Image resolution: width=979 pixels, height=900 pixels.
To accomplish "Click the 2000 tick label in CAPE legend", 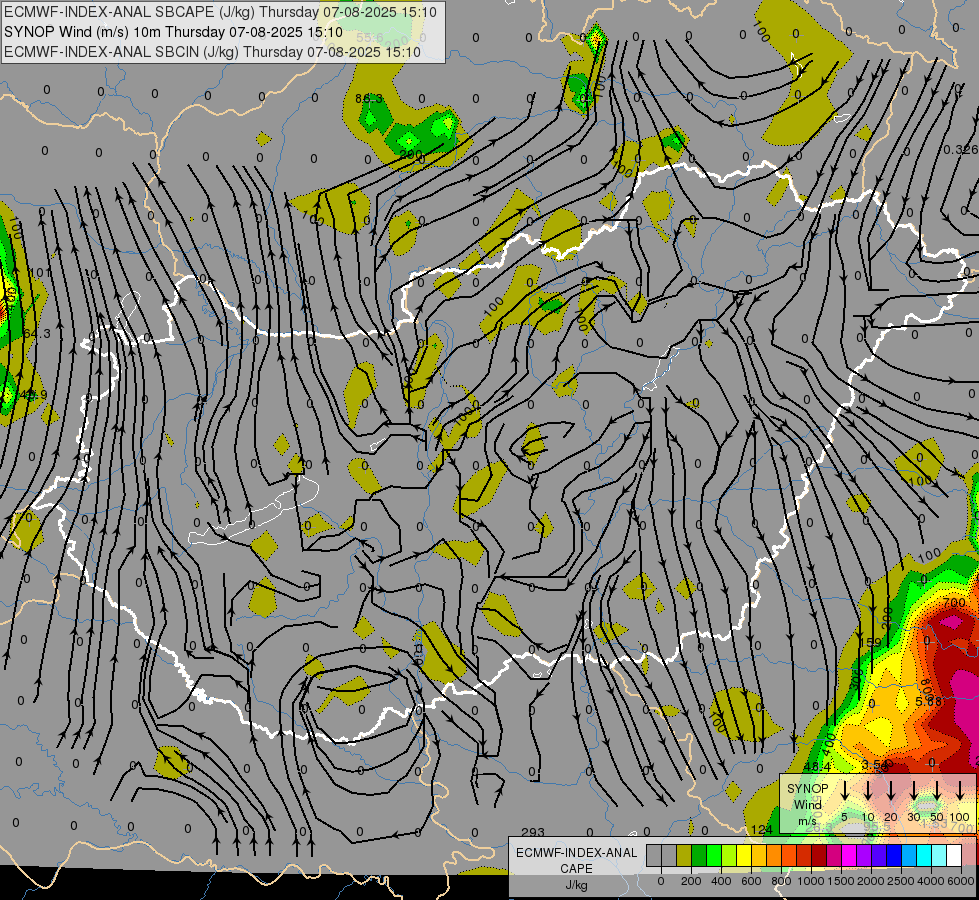I will tap(871, 881).
